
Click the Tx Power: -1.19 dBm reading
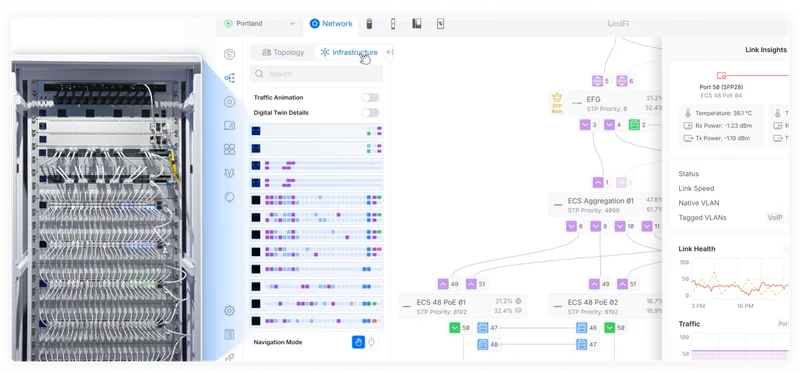(x=717, y=138)
